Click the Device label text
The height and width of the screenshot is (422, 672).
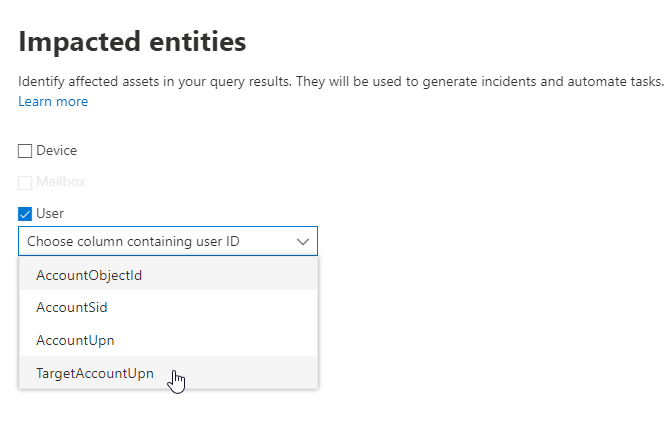pos(57,151)
